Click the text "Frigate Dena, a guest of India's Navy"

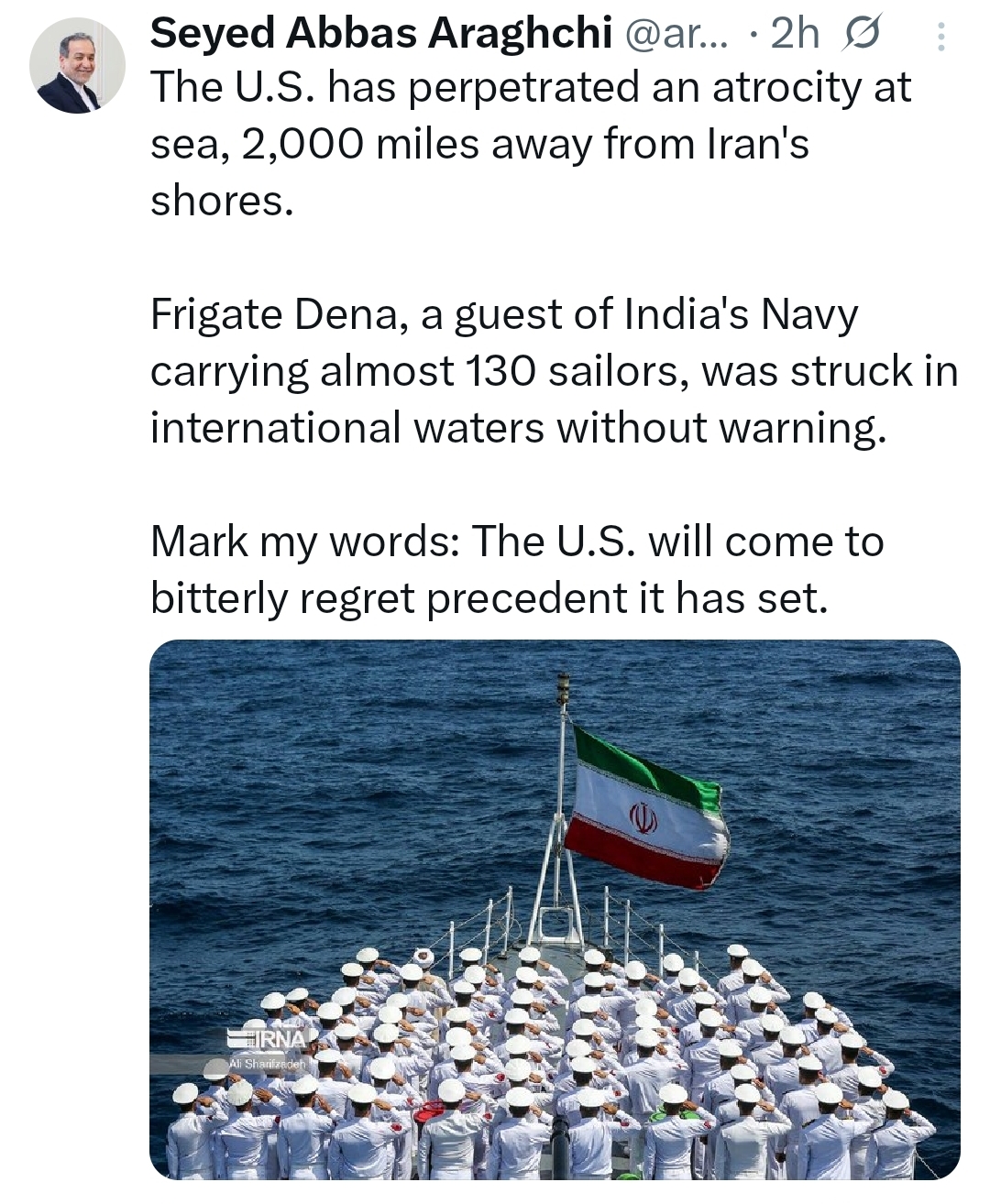pos(504,314)
